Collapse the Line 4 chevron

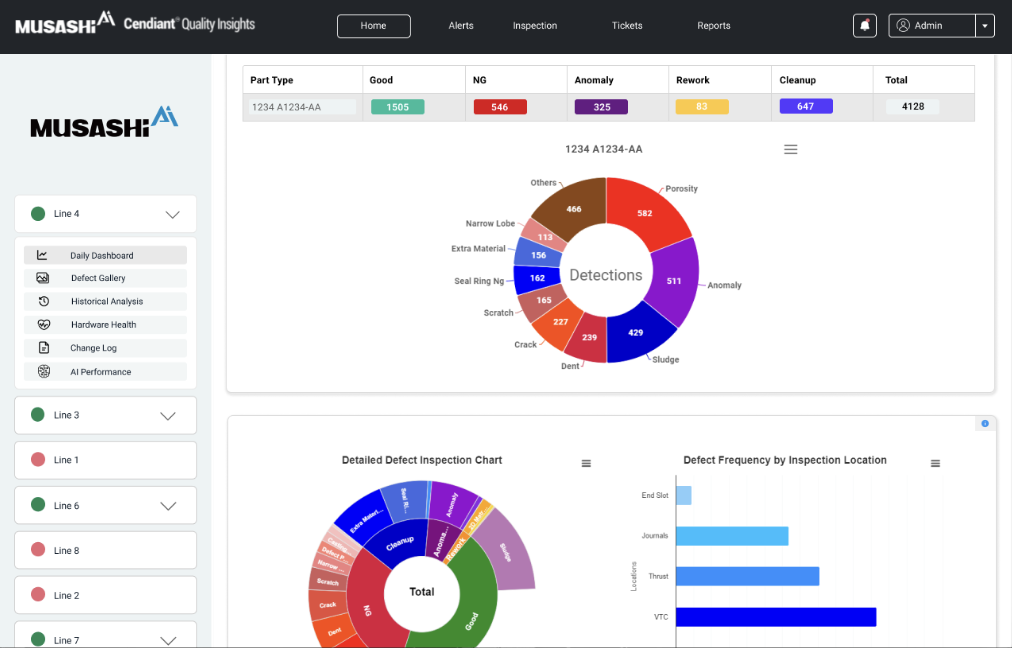click(172, 215)
